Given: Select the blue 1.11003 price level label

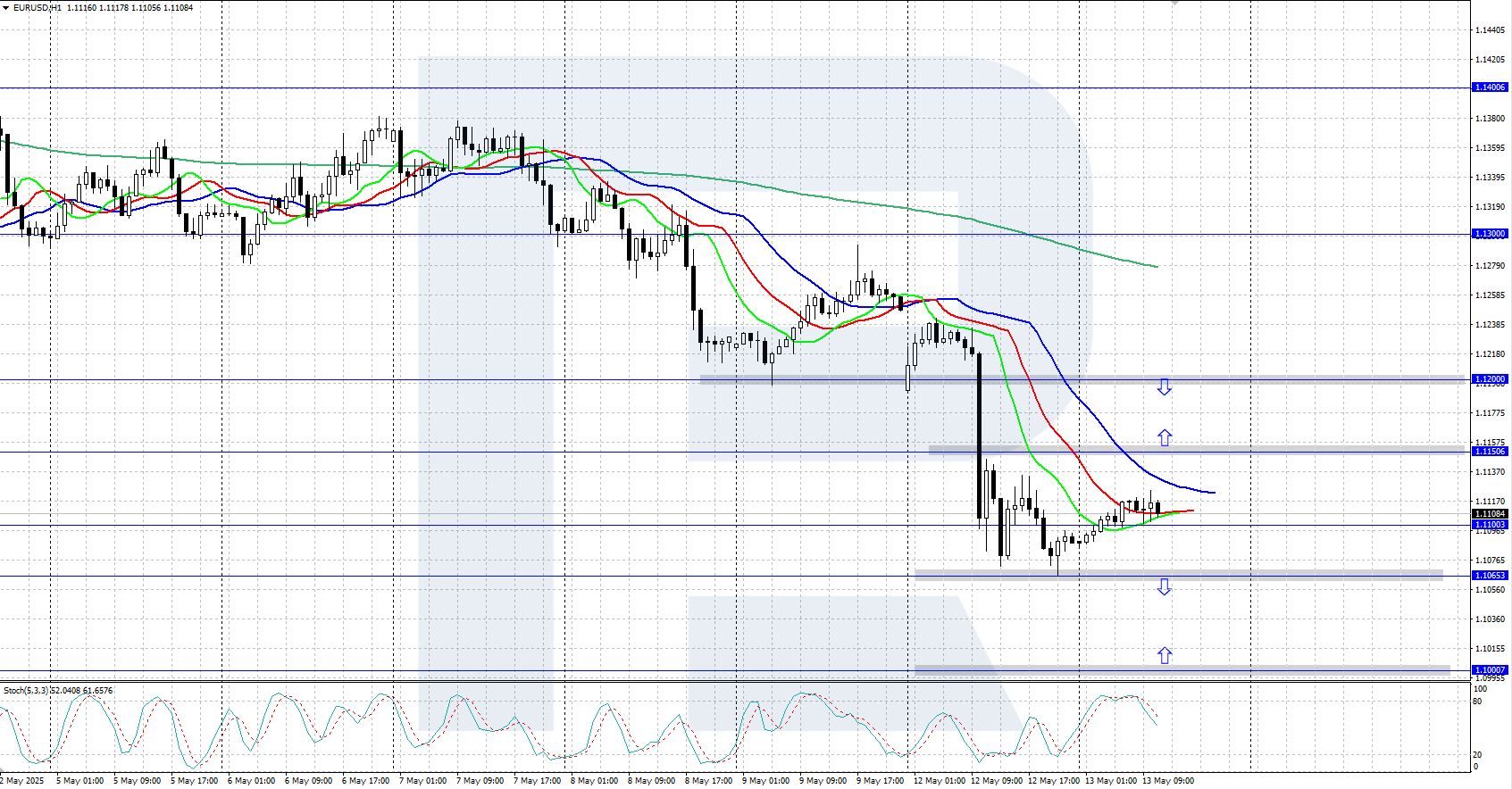Looking at the screenshot, I should pyautogui.click(x=1490, y=525).
